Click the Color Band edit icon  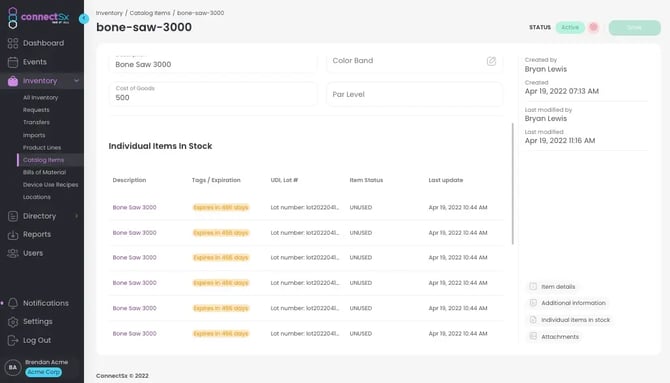tap(491, 61)
